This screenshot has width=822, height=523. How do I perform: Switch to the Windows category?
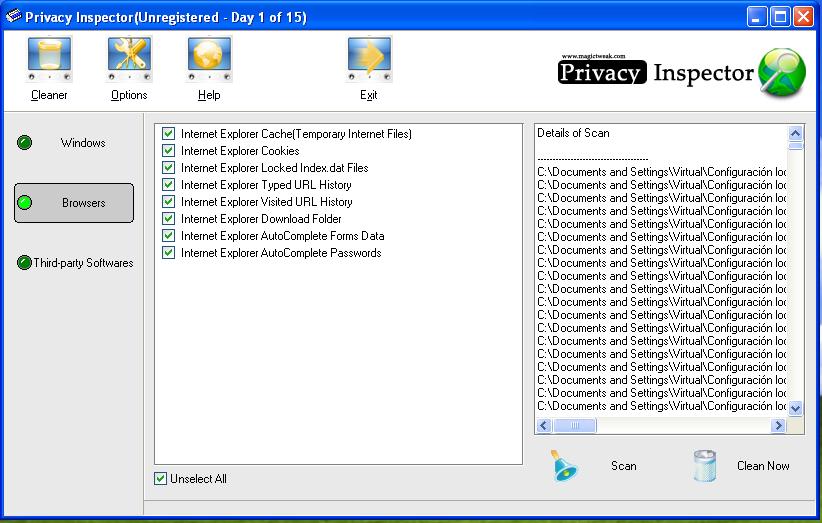pyautogui.click(x=83, y=143)
